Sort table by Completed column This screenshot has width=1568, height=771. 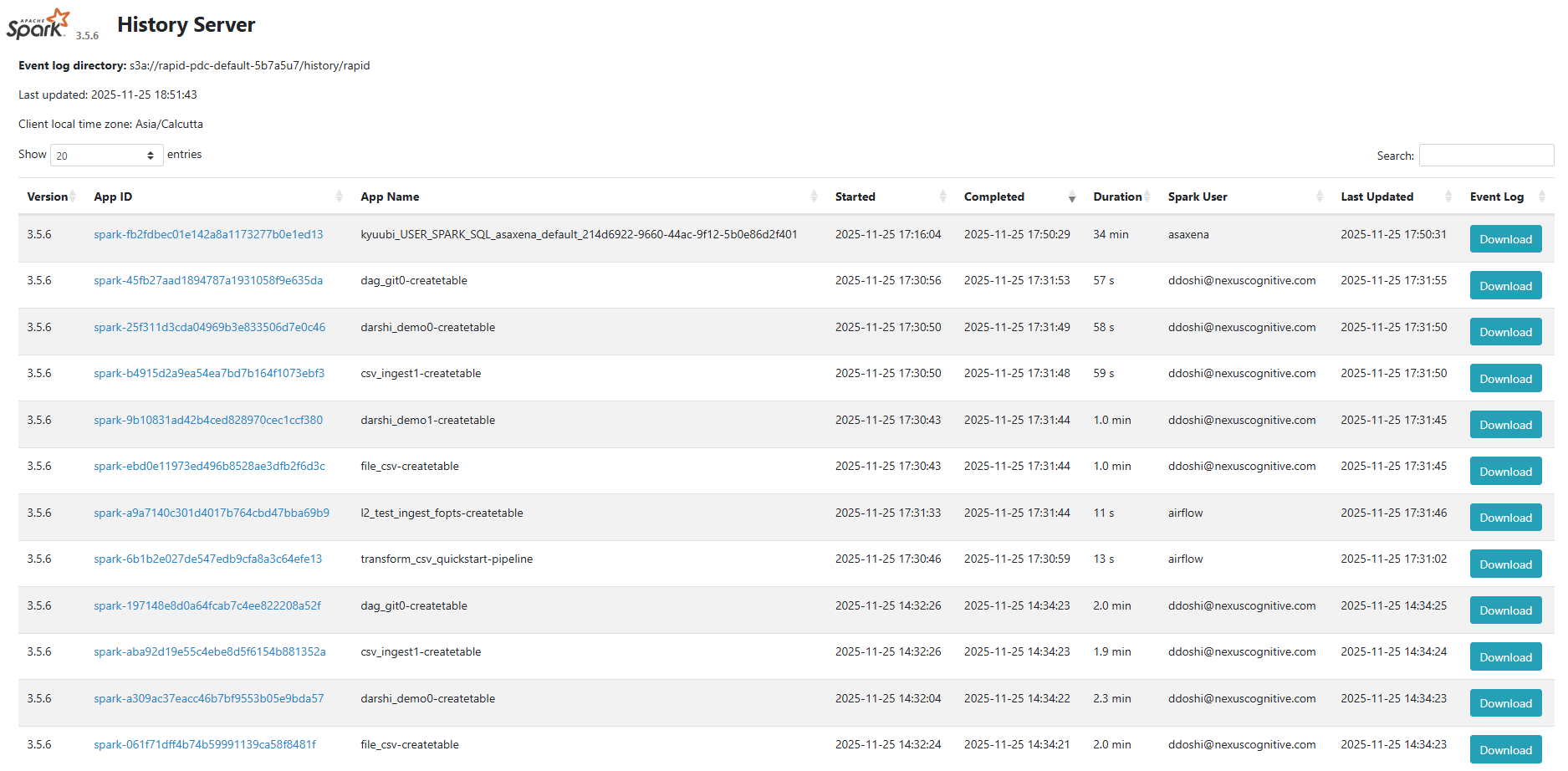click(1019, 197)
